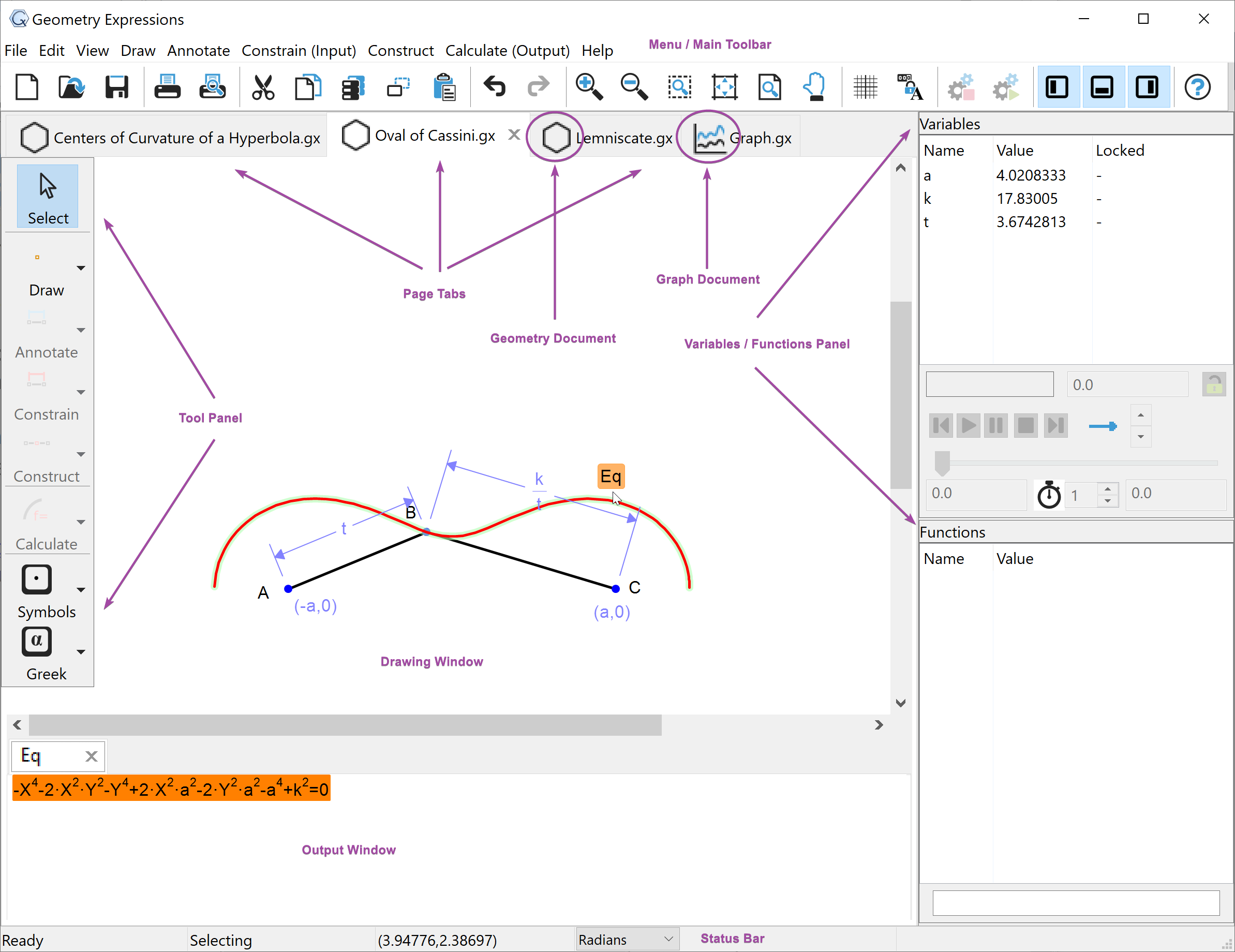Toggle the bottom output panel visibility button
This screenshot has width=1235, height=952.
point(1102,87)
